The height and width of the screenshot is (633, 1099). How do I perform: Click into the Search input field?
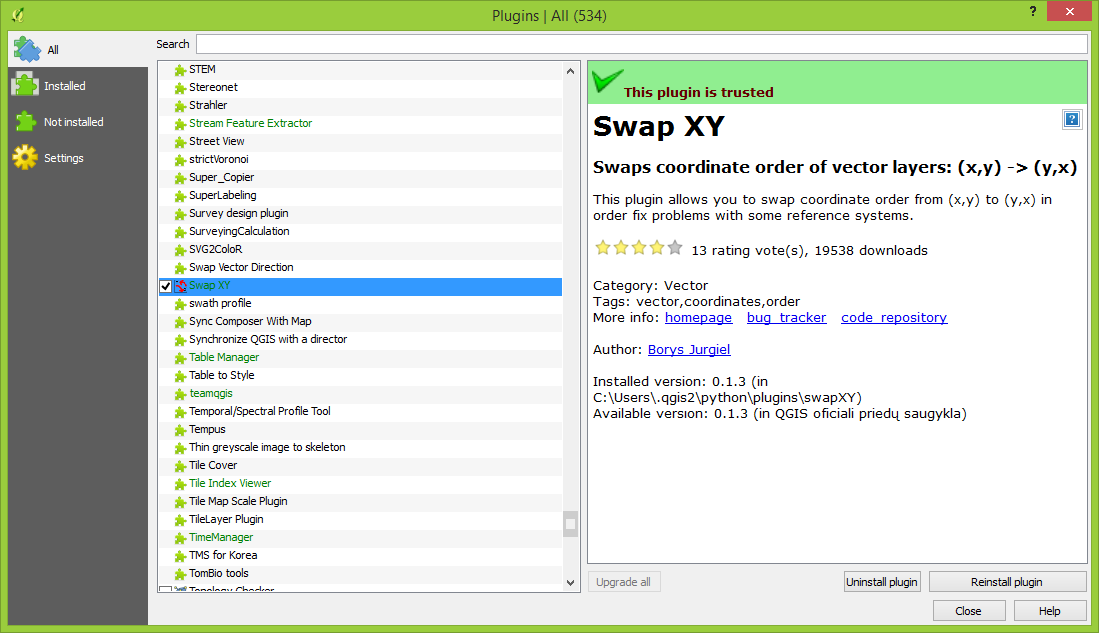pyautogui.click(x=641, y=44)
